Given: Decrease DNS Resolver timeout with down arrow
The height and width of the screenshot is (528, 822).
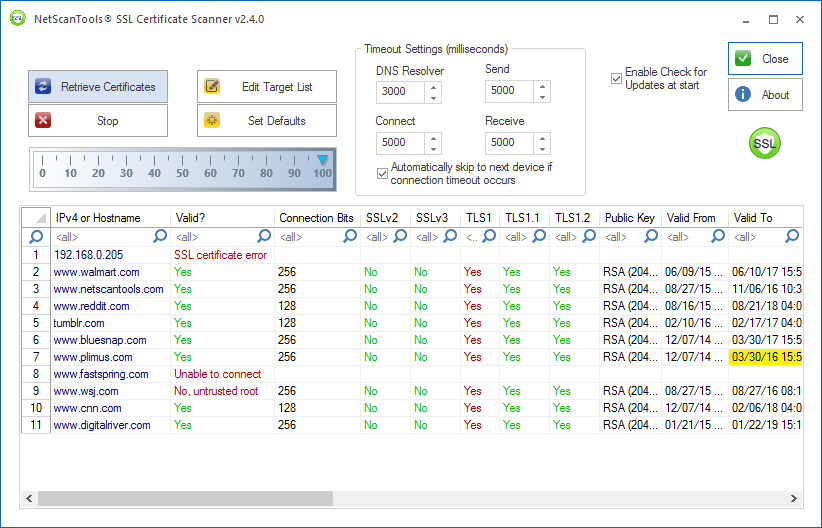Looking at the screenshot, I should click(x=433, y=98).
